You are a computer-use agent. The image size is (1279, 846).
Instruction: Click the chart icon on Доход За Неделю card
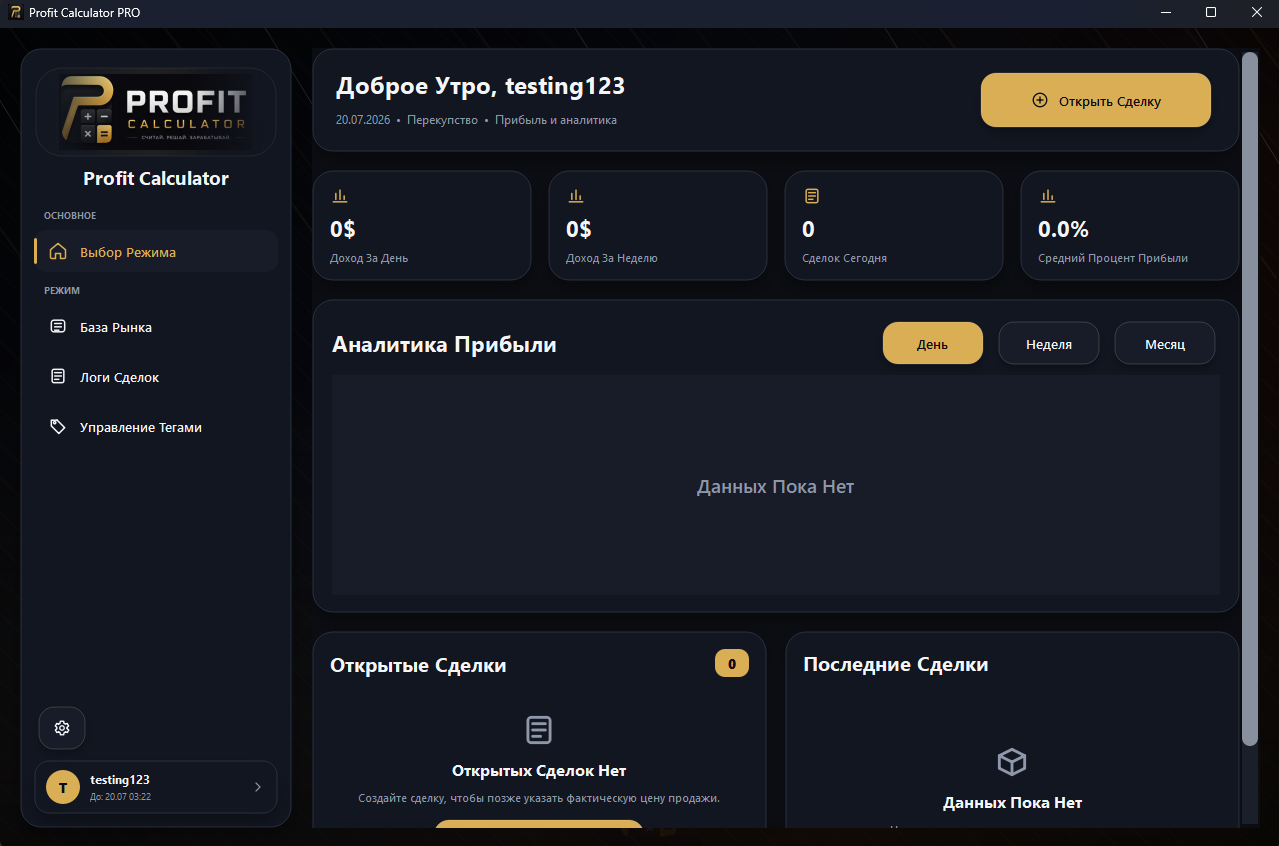click(x=576, y=196)
